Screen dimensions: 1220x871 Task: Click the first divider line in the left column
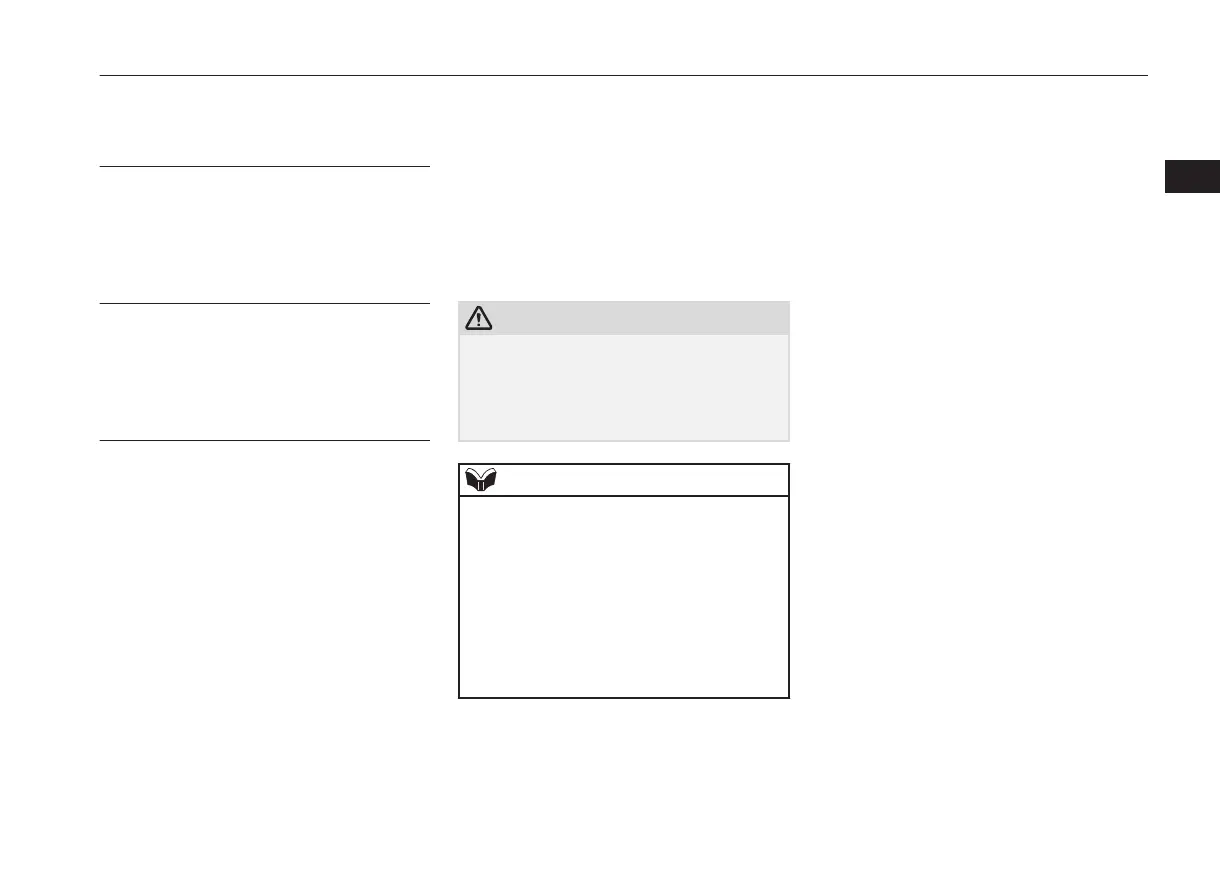pos(264,167)
